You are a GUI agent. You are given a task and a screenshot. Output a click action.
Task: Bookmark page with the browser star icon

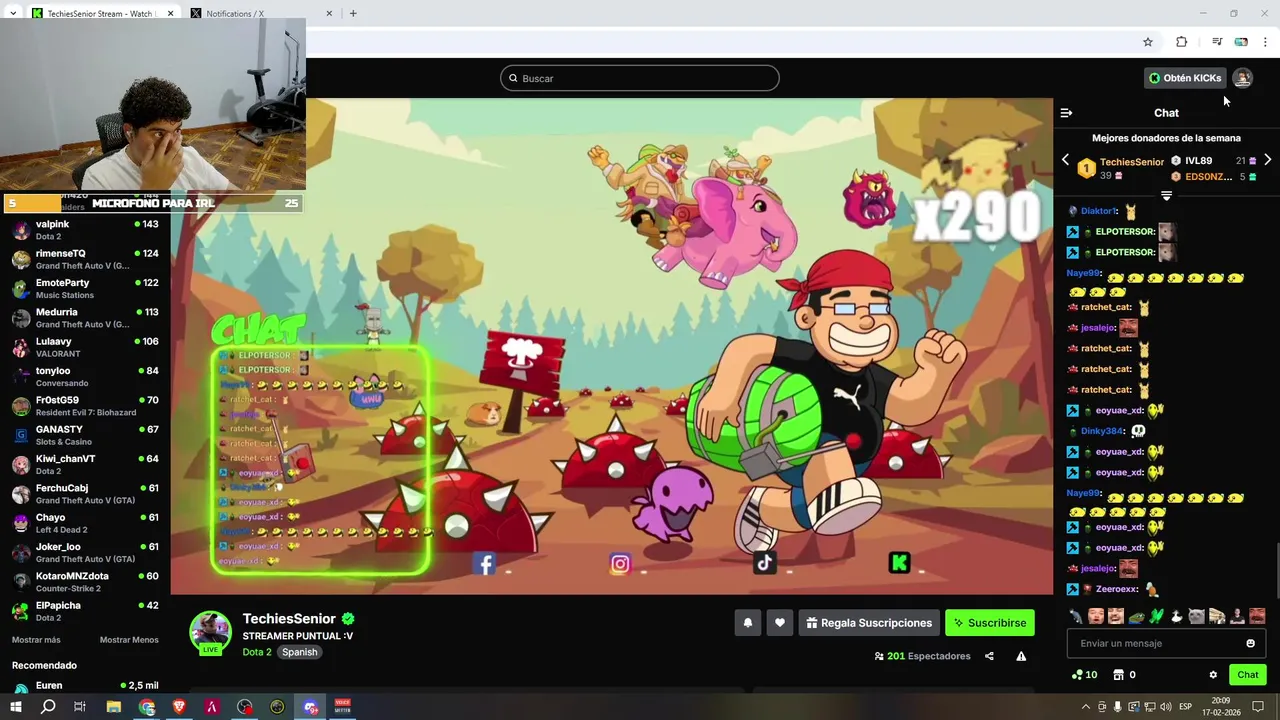1148,42
